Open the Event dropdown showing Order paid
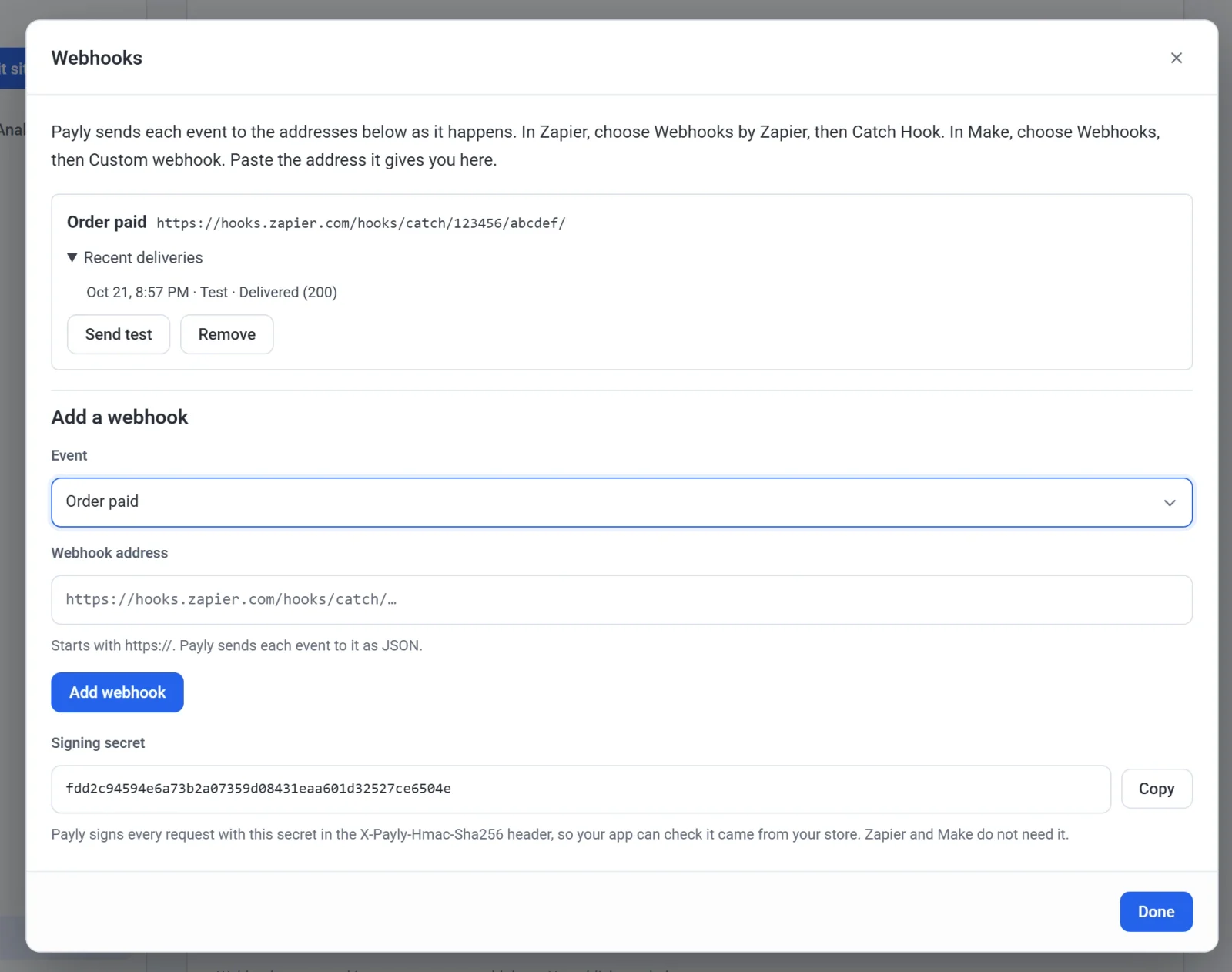 [621, 502]
